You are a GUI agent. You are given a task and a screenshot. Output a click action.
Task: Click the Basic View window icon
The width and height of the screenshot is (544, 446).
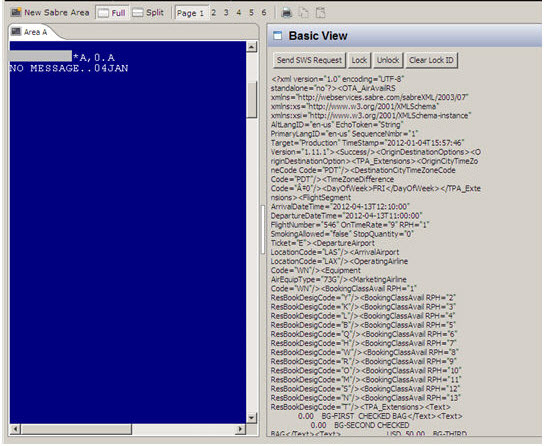pos(278,36)
